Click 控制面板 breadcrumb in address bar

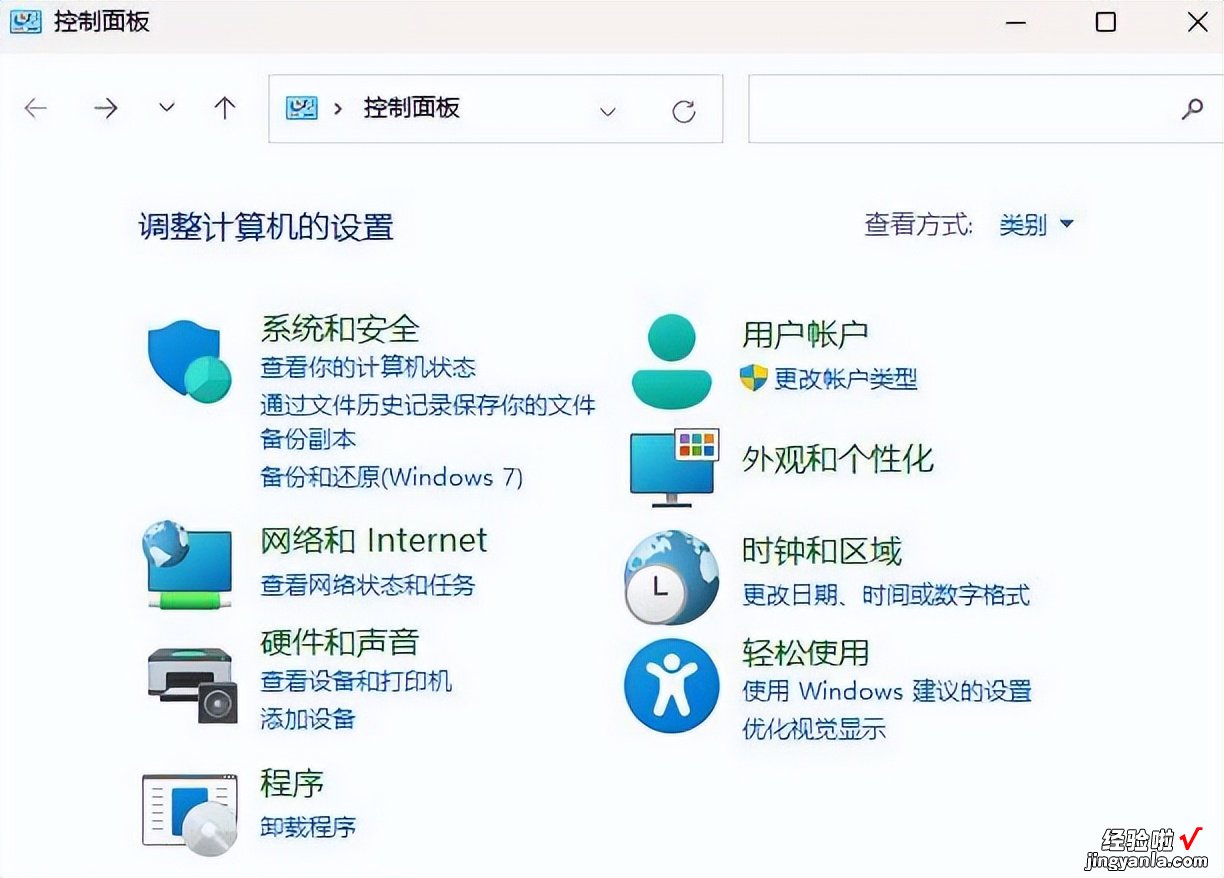[411, 108]
